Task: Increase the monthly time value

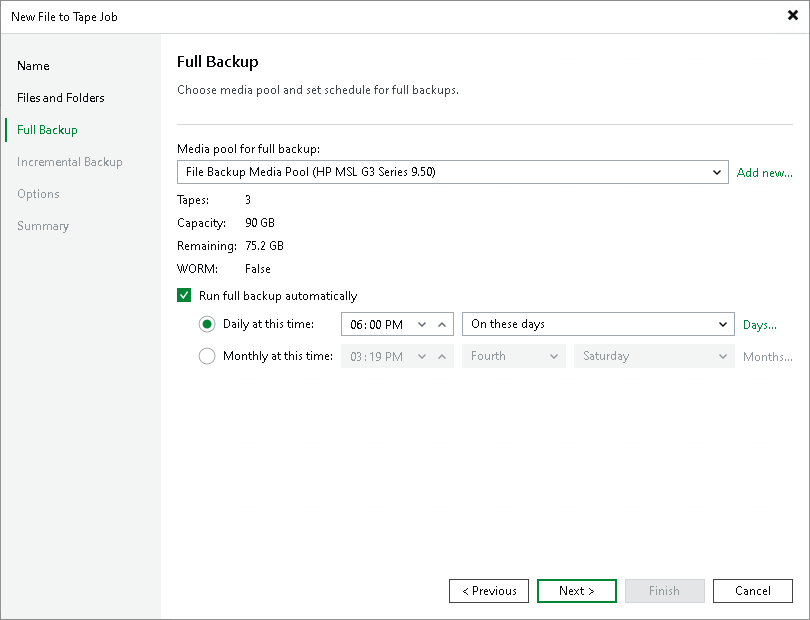Action: [442, 356]
